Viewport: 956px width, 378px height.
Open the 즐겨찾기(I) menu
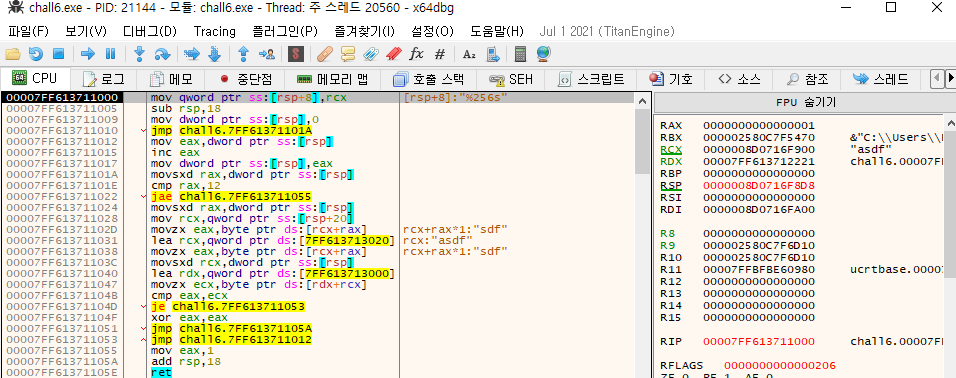coord(365,31)
